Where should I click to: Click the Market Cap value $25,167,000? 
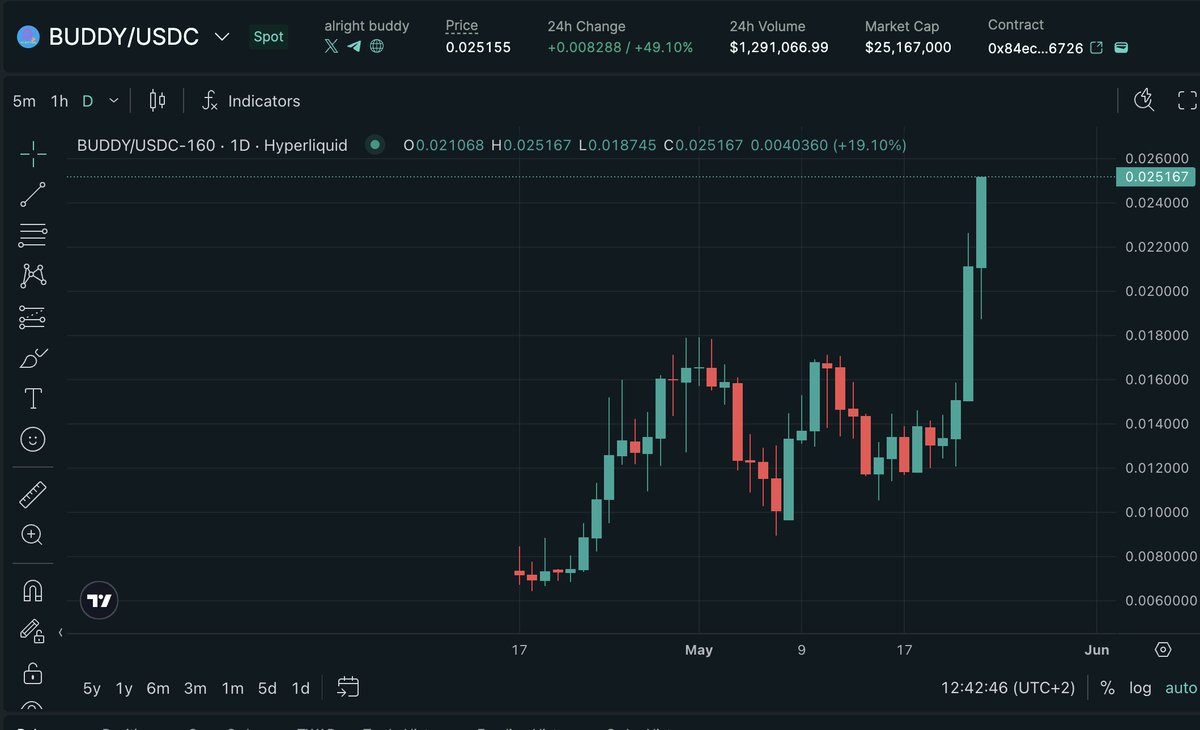pyautogui.click(x=908, y=47)
